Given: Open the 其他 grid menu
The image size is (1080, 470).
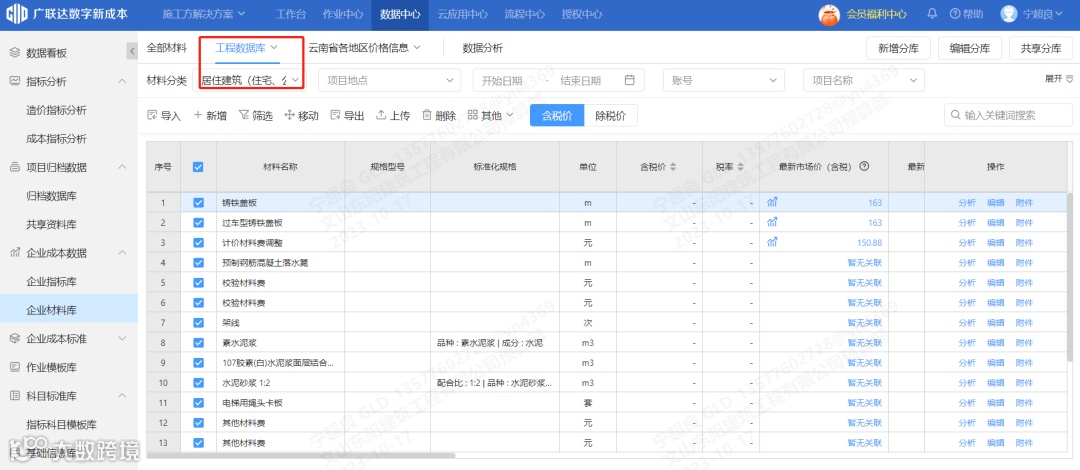Looking at the screenshot, I should pyautogui.click(x=490, y=116).
